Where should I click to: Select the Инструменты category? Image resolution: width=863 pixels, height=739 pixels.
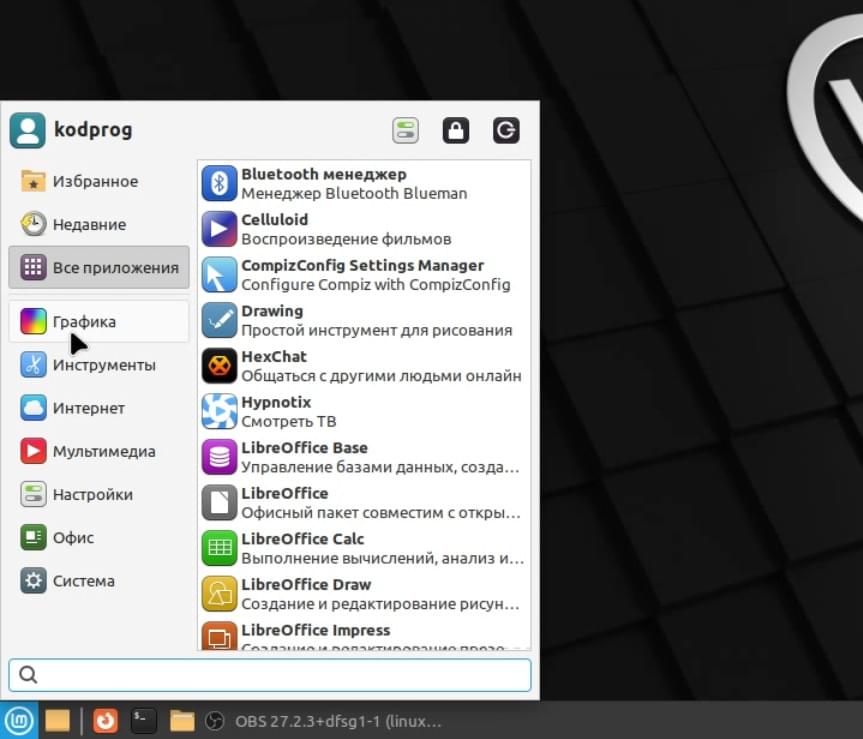pos(99,365)
